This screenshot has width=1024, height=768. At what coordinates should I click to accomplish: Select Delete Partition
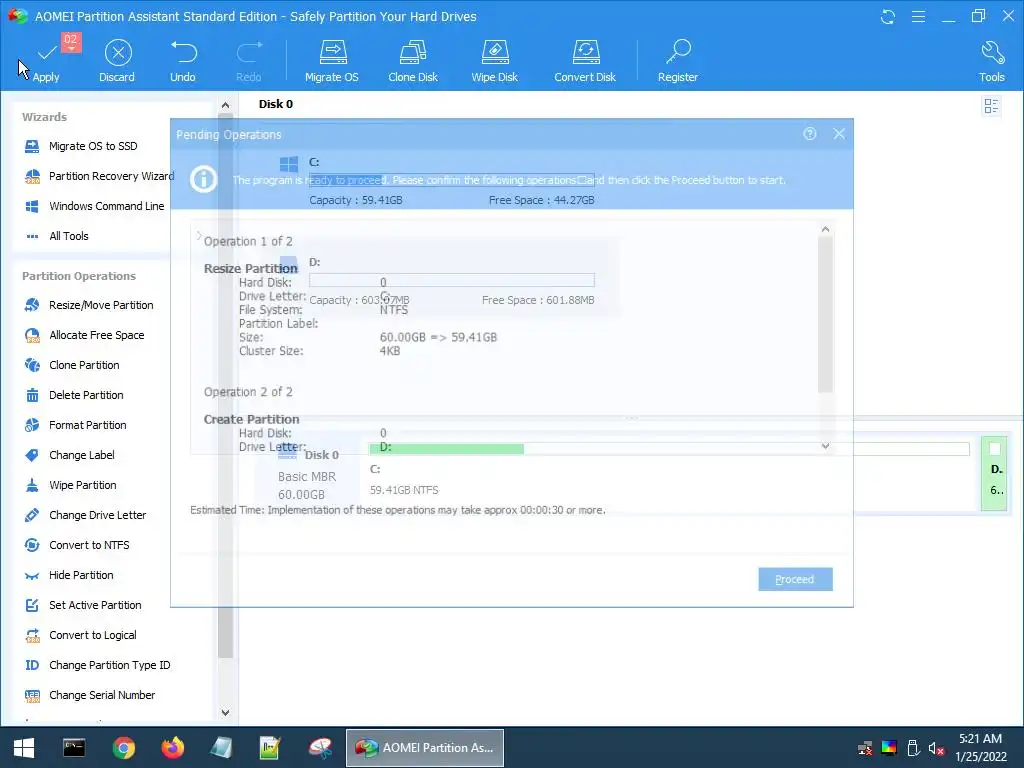(x=73, y=395)
